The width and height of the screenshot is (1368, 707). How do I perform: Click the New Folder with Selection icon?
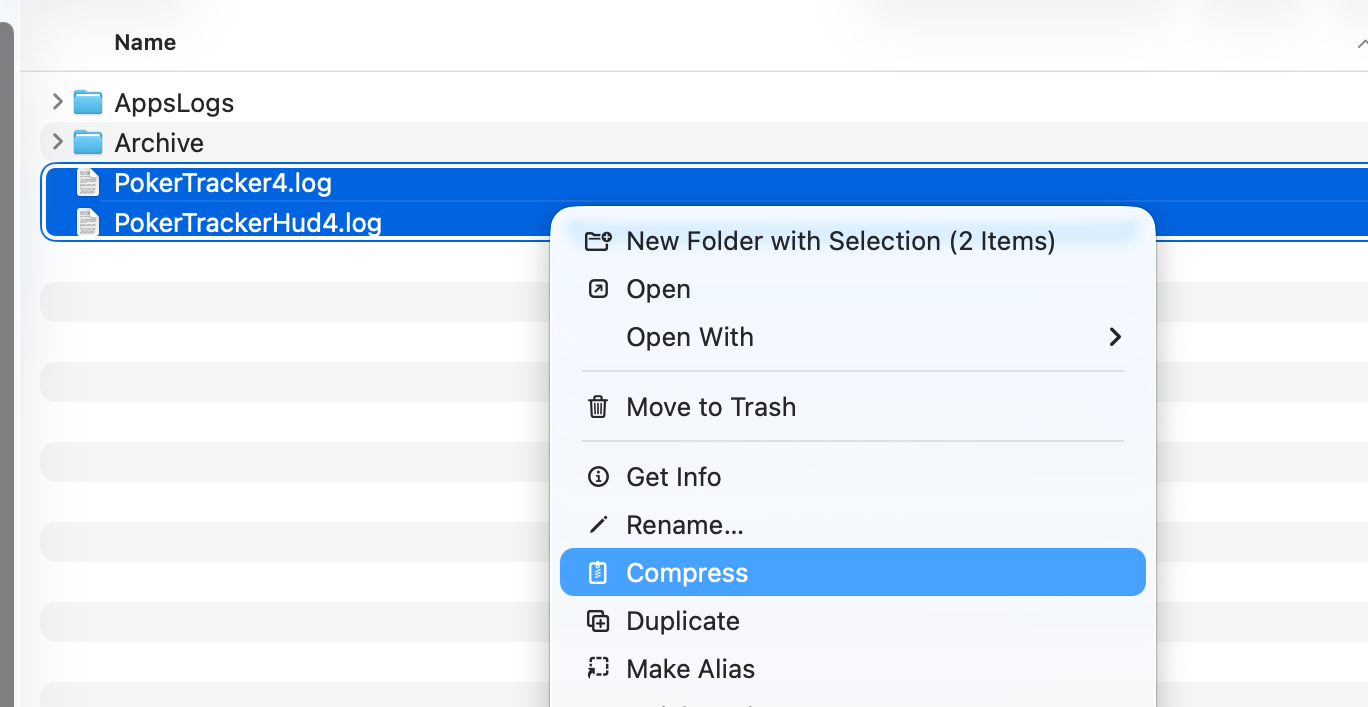[x=598, y=240]
